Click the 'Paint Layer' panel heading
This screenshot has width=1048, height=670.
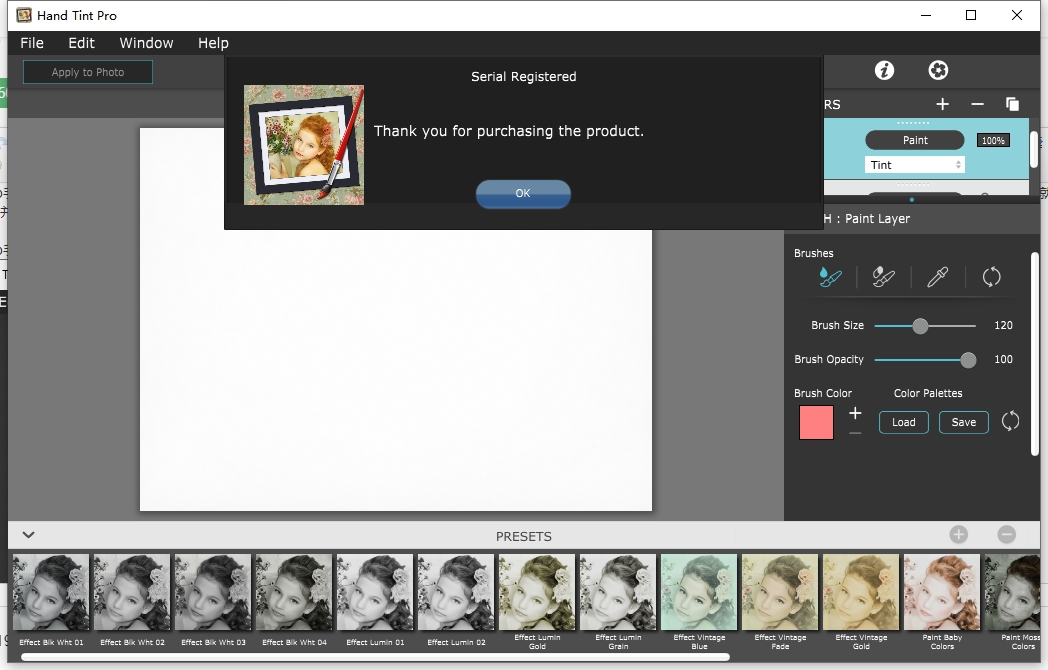(x=877, y=219)
